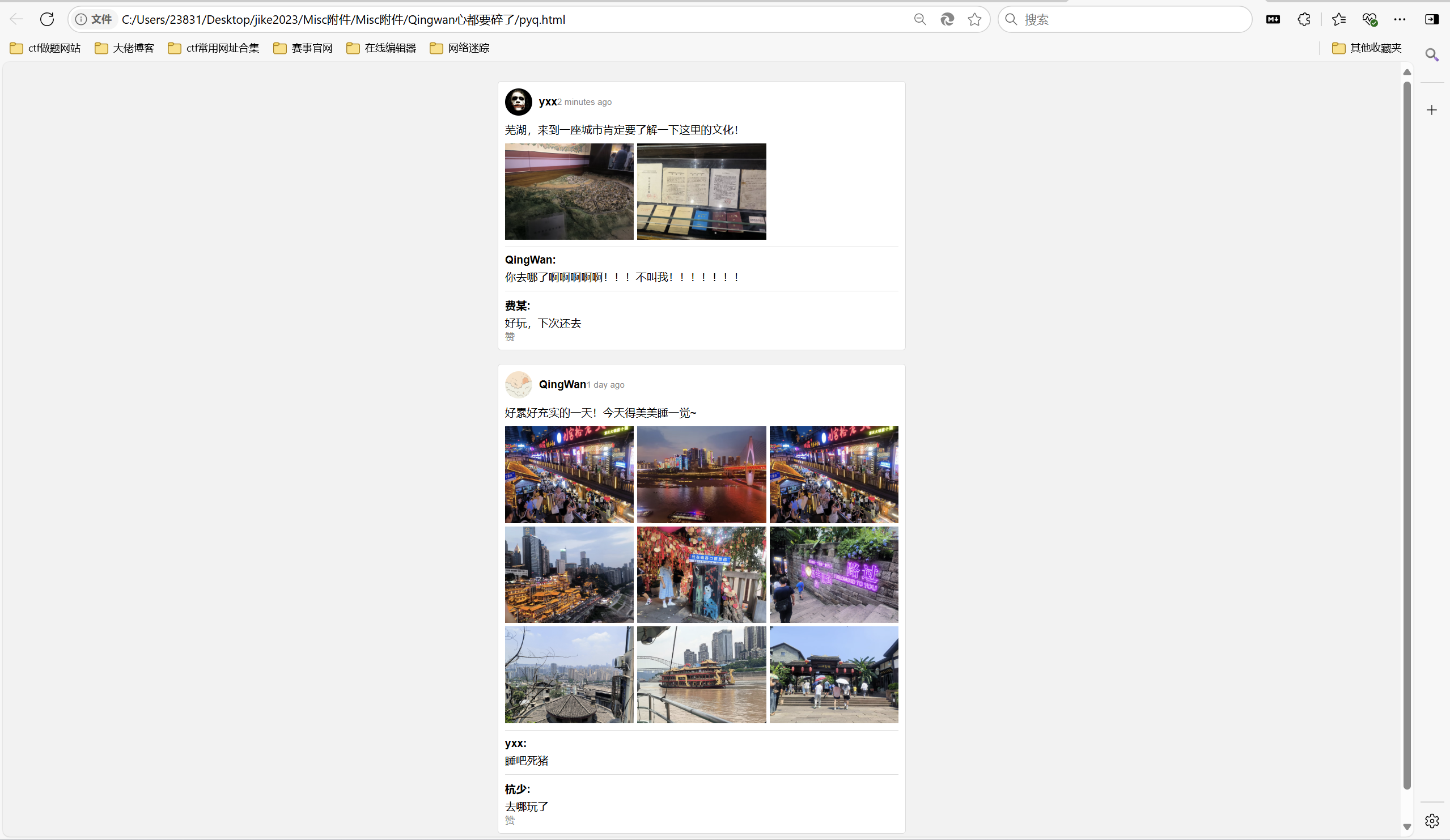Screen dimensions: 1450x840
Task: Click commenter name 费某
Action: tap(518, 306)
